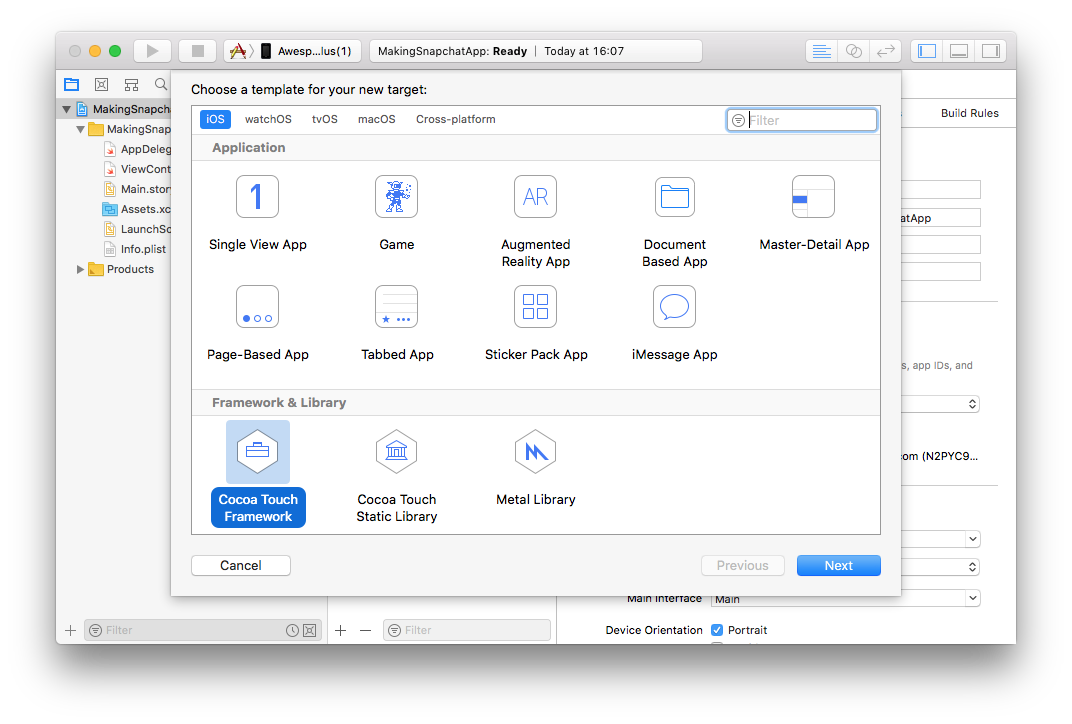Select the AppDelegate file
Viewport: 1072px width, 724px height.
click(137, 149)
